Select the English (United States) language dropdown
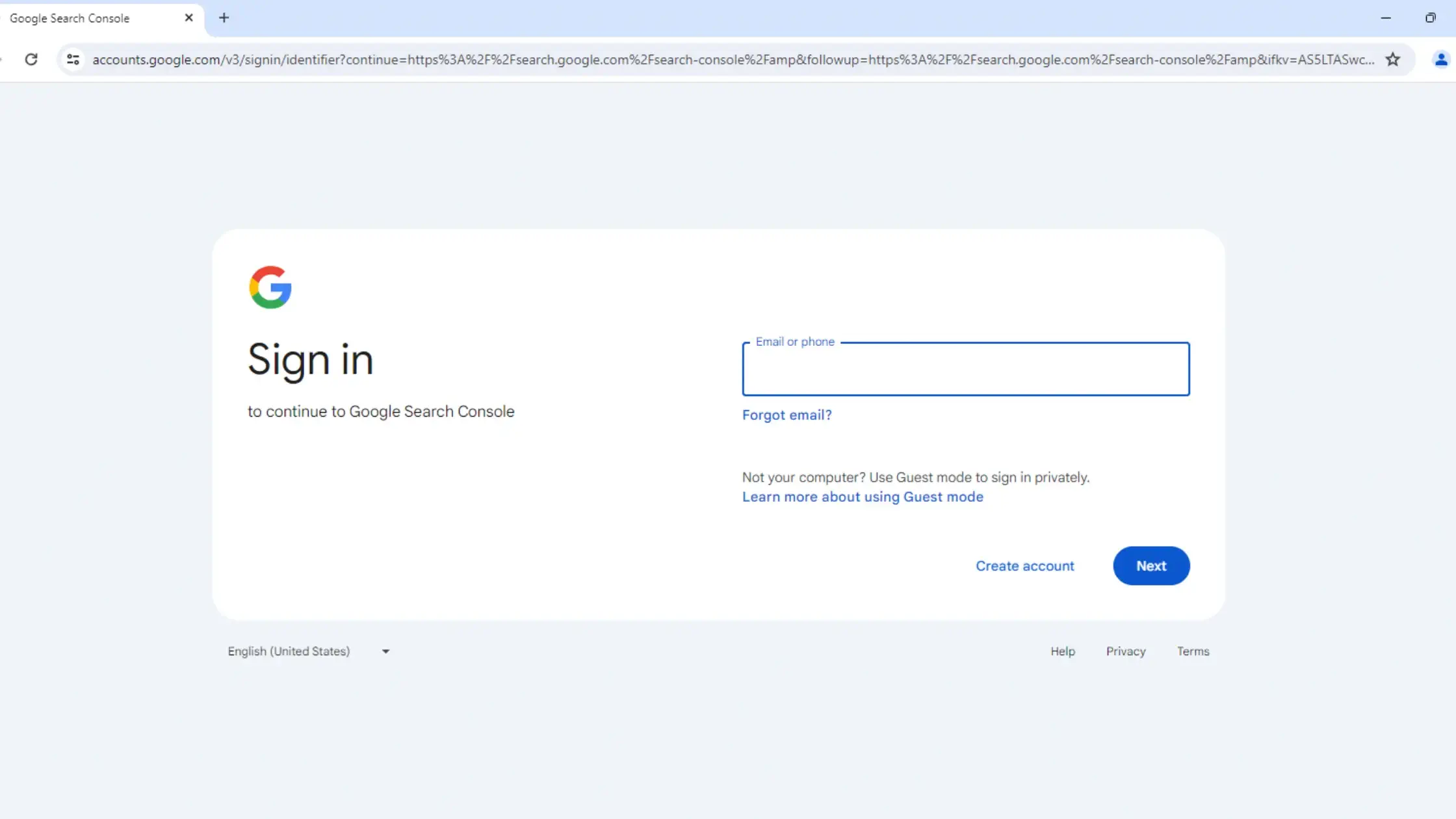Screen dimensions: 1456x819 pos(307,651)
